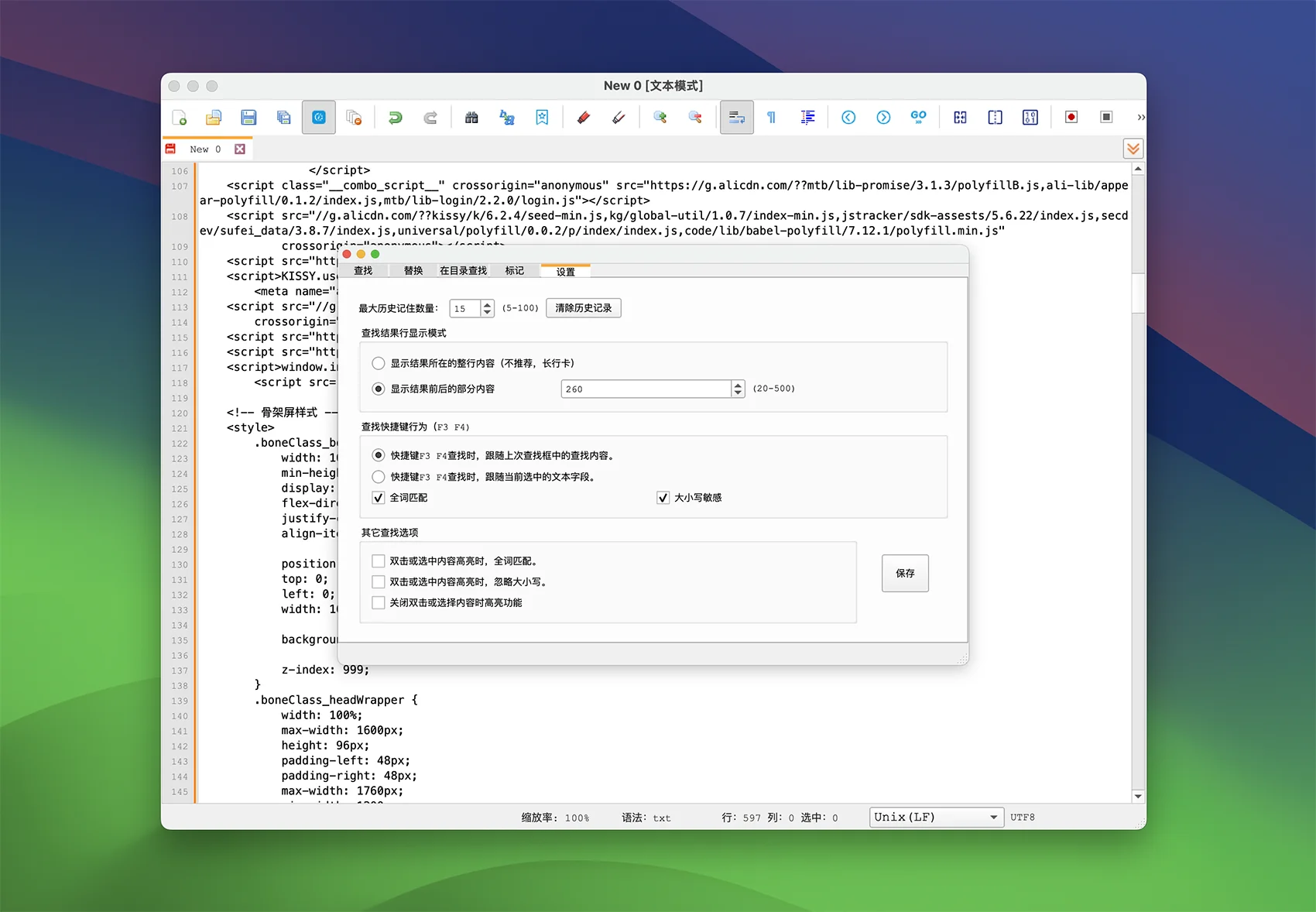Enable 双击或选中内容高亮时，忽略大小写

click(379, 582)
